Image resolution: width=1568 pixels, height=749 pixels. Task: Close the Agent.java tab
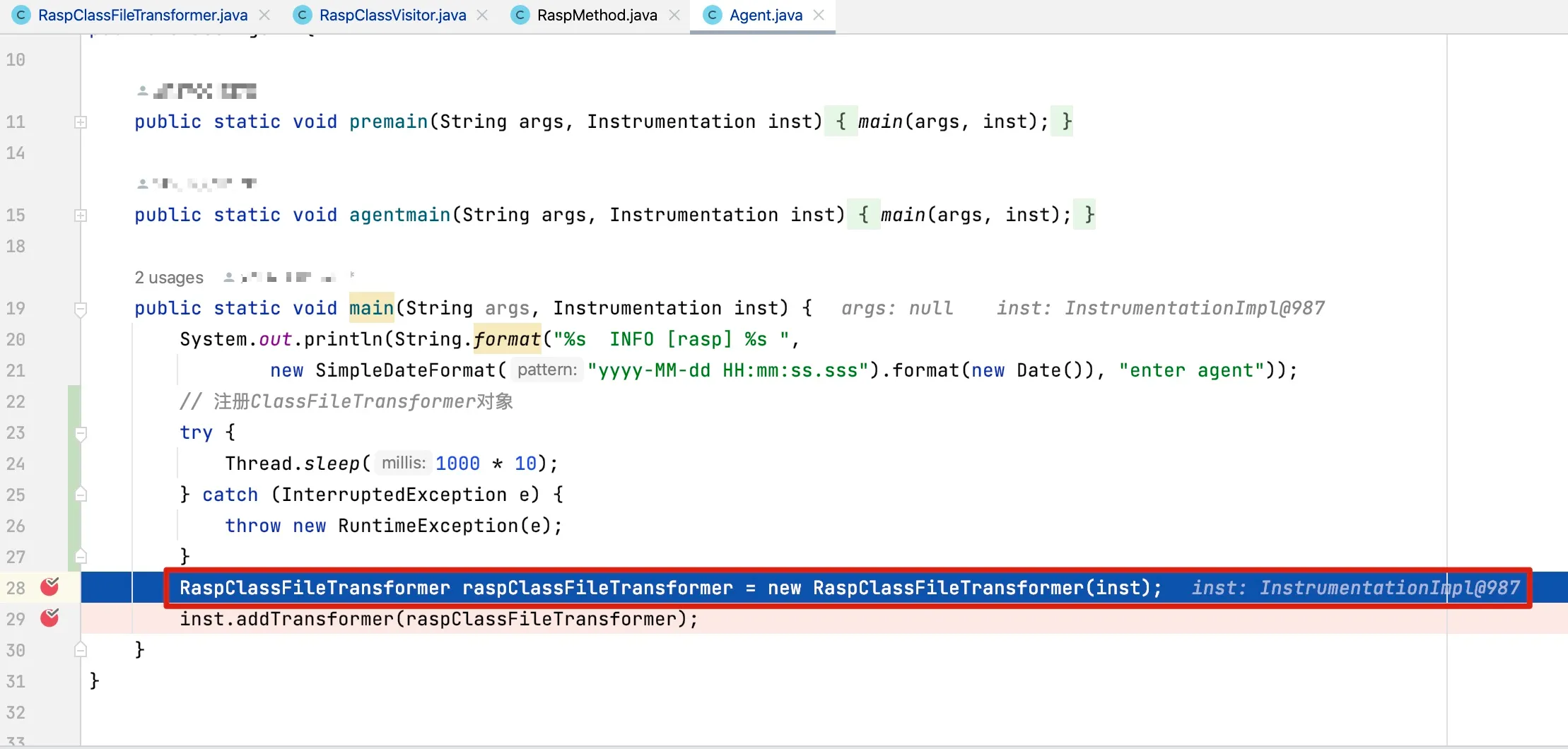(819, 15)
